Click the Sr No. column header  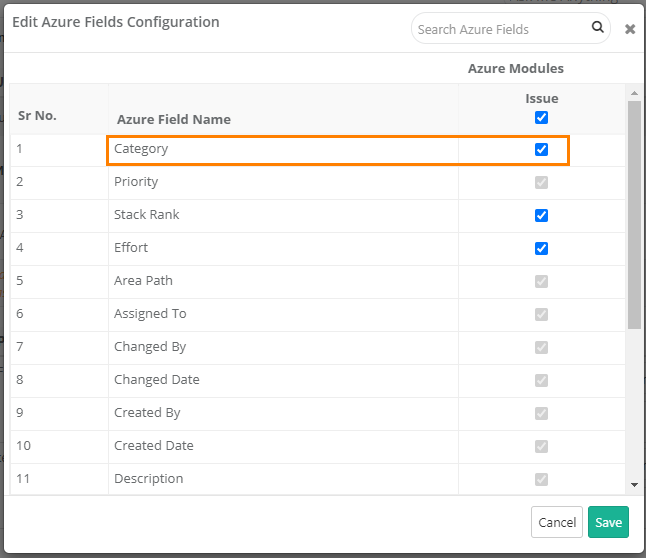point(37,115)
